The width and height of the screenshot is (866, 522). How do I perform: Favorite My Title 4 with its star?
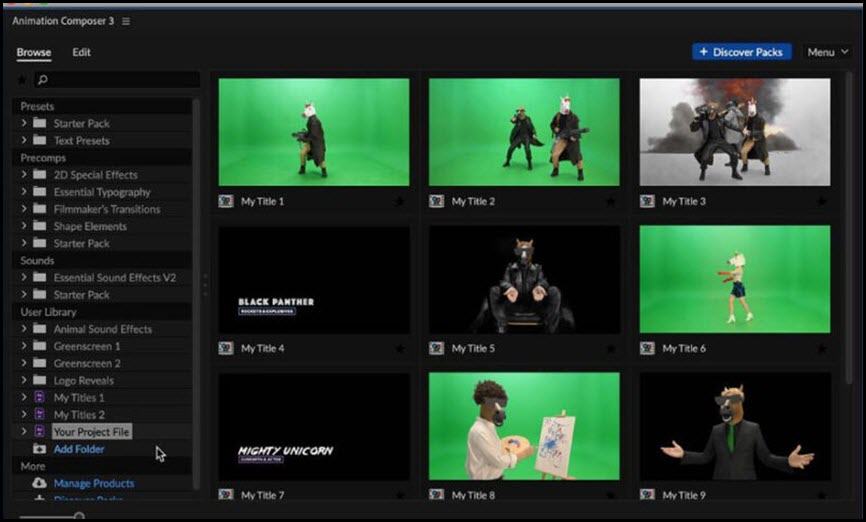tap(400, 349)
